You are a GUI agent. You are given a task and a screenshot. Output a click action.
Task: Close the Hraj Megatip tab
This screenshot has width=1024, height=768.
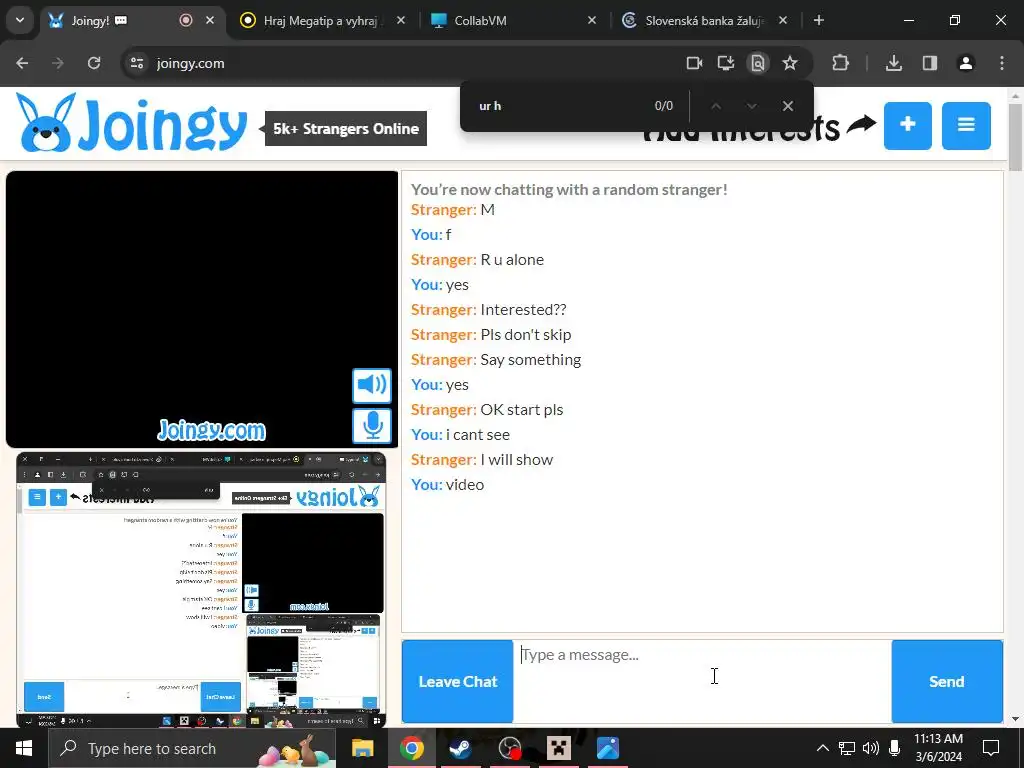click(401, 20)
